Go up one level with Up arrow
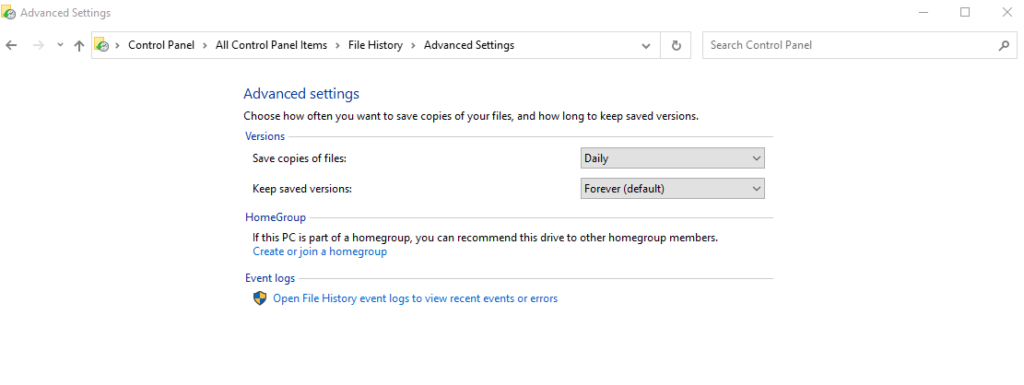1024x385 pixels. pos(79,45)
